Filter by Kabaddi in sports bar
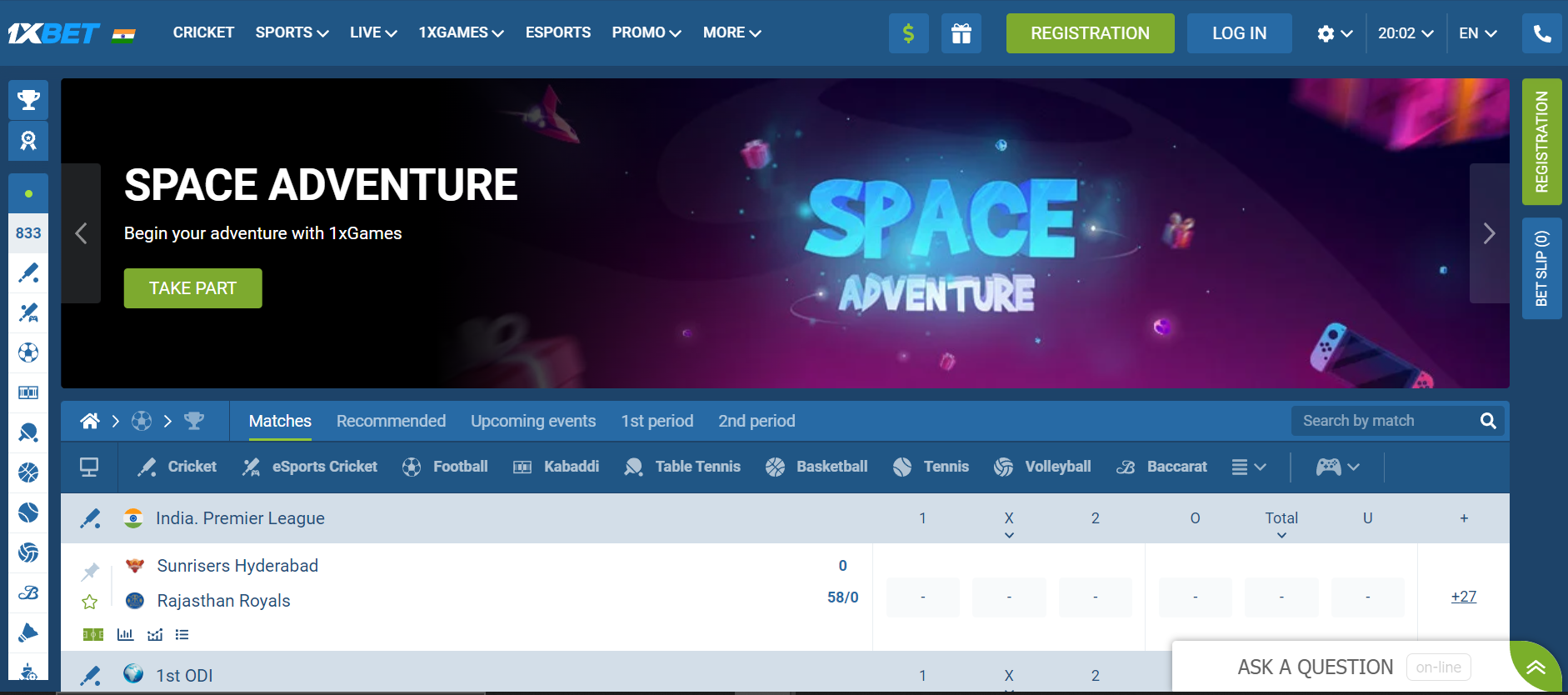 [557, 467]
